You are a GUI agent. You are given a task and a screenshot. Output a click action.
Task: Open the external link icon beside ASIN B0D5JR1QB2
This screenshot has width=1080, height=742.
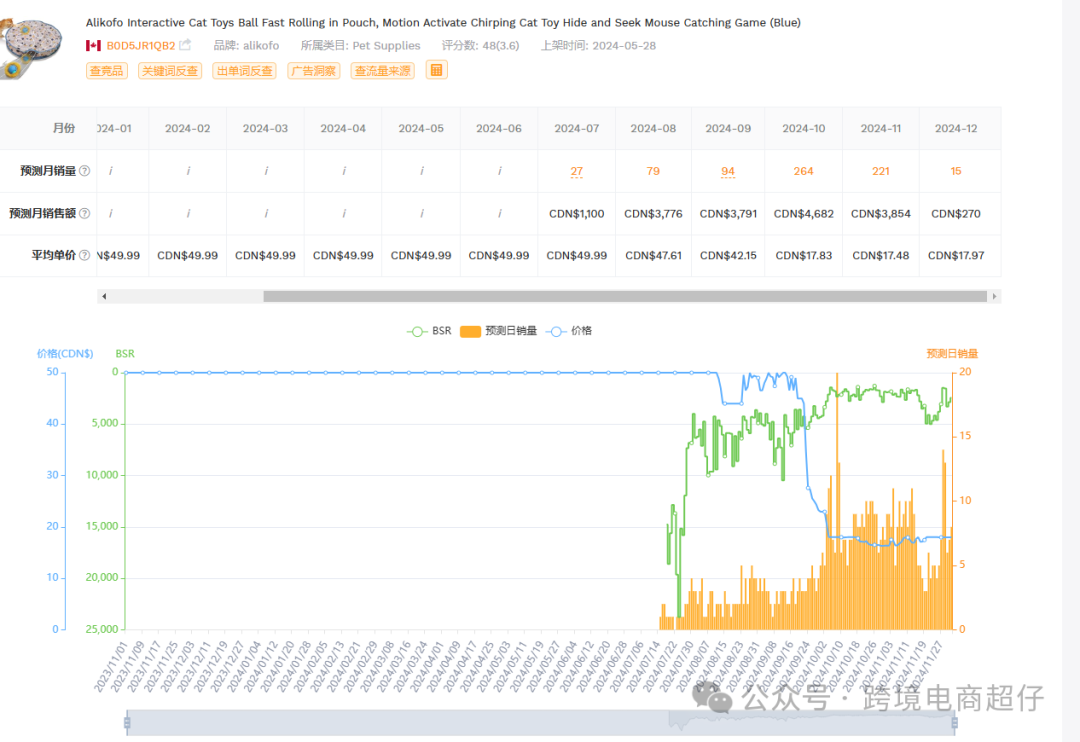pyautogui.click(x=185, y=45)
